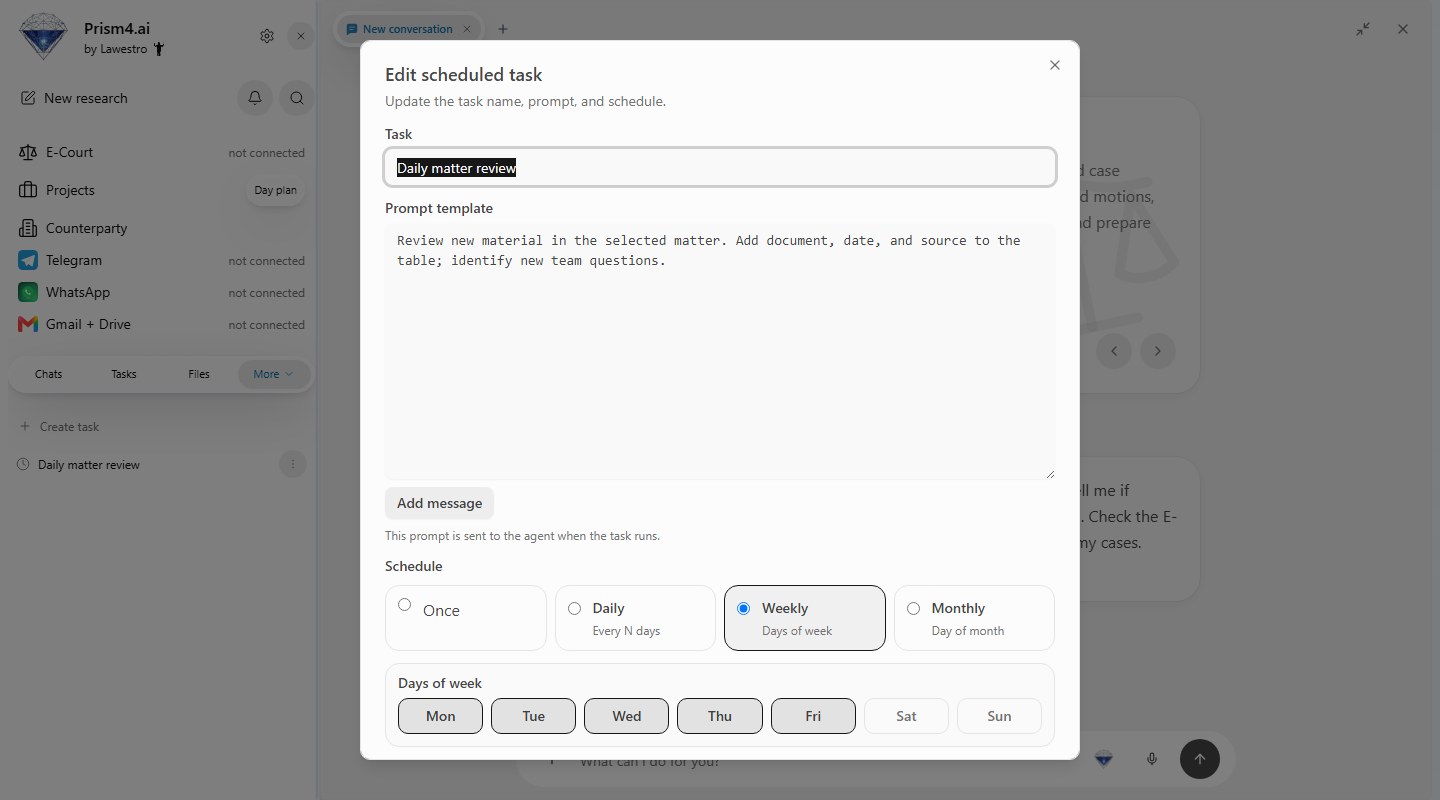Image resolution: width=1440 pixels, height=800 pixels.
Task: Expand the More dropdown
Action: [x=274, y=374]
